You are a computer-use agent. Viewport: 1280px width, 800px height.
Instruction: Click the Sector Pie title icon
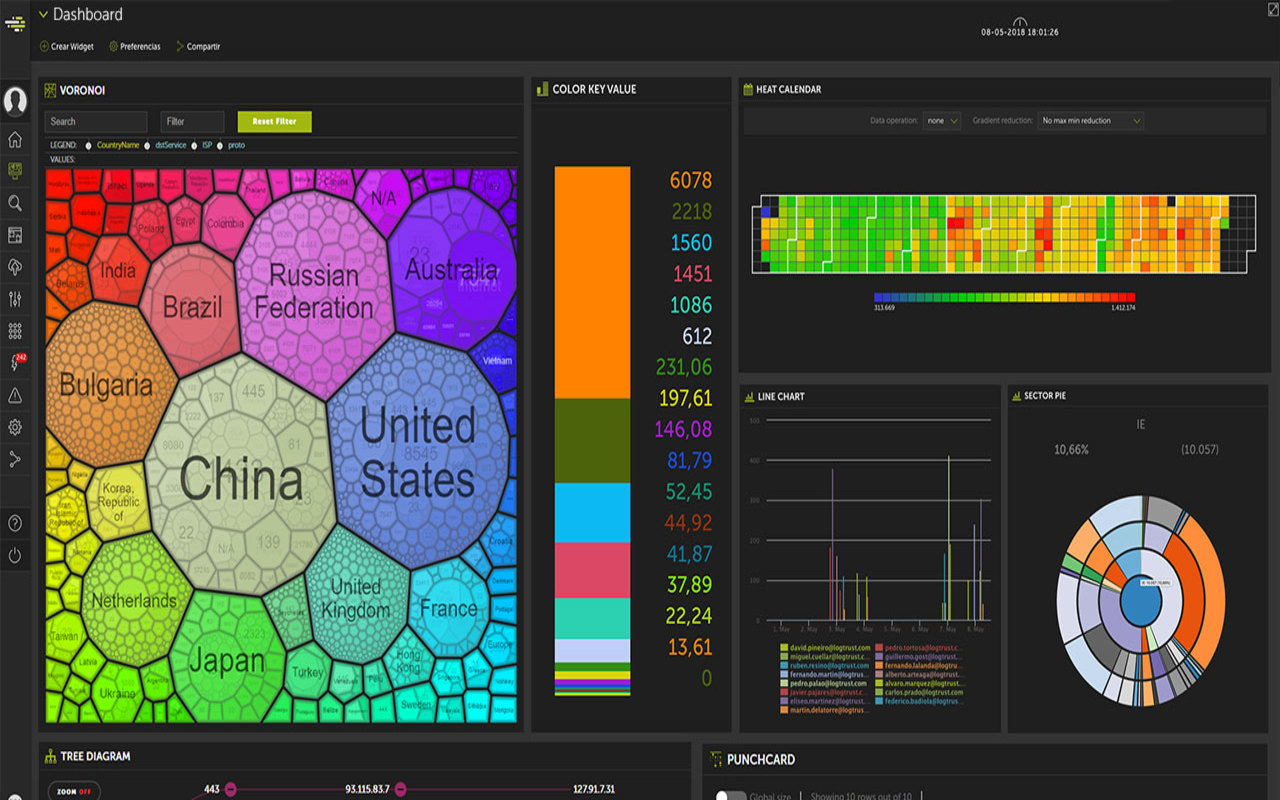click(1016, 396)
